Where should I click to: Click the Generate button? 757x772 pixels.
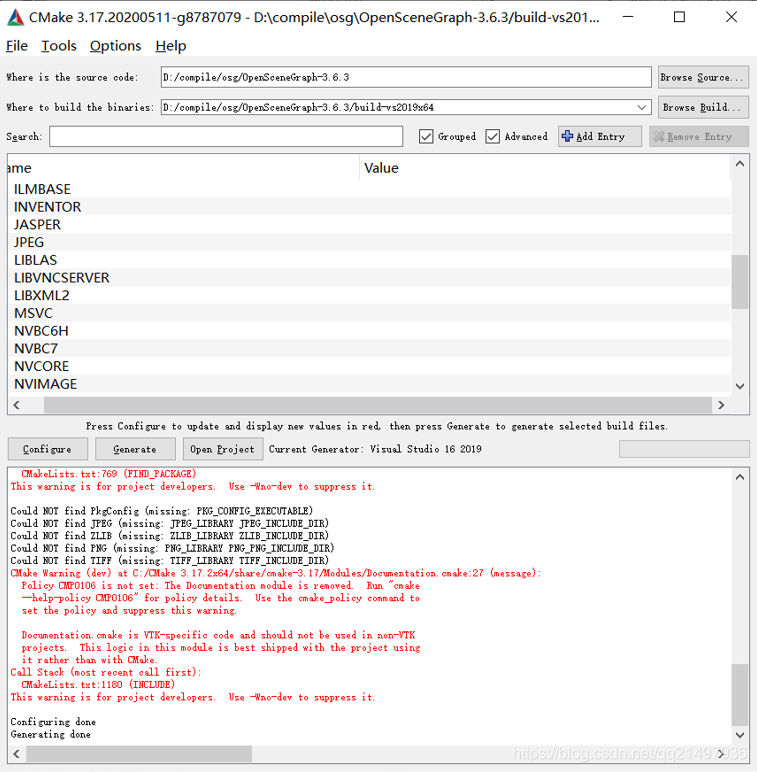click(135, 449)
